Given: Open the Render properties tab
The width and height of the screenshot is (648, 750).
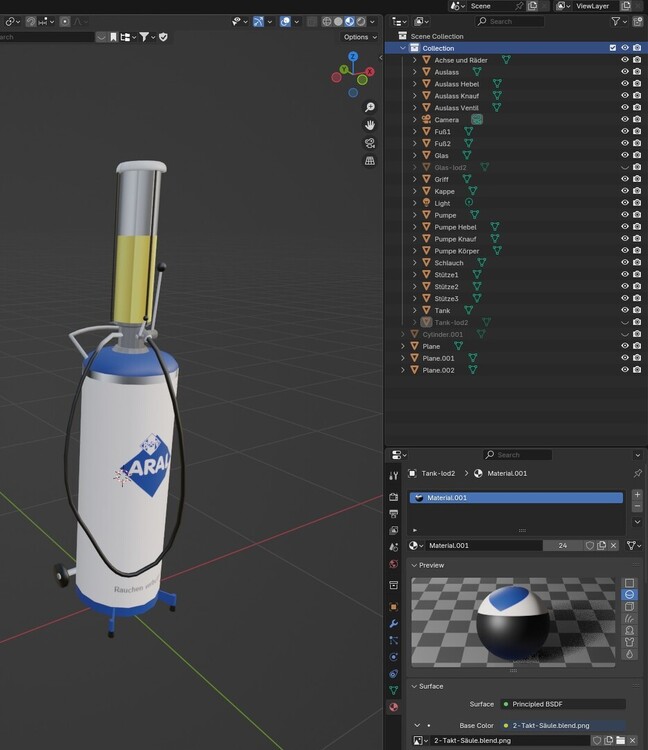Looking at the screenshot, I should (394, 497).
